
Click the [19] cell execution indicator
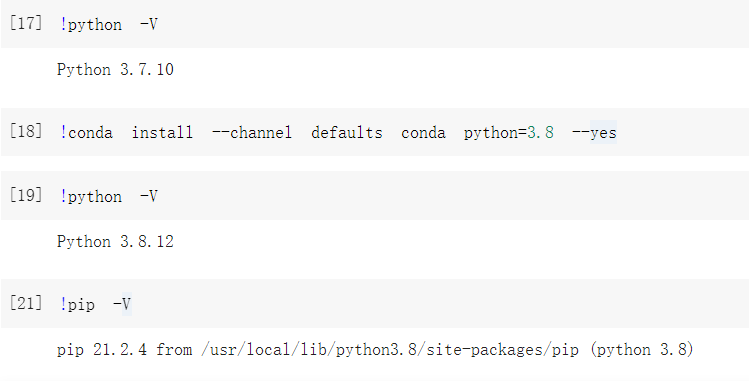click(26, 195)
